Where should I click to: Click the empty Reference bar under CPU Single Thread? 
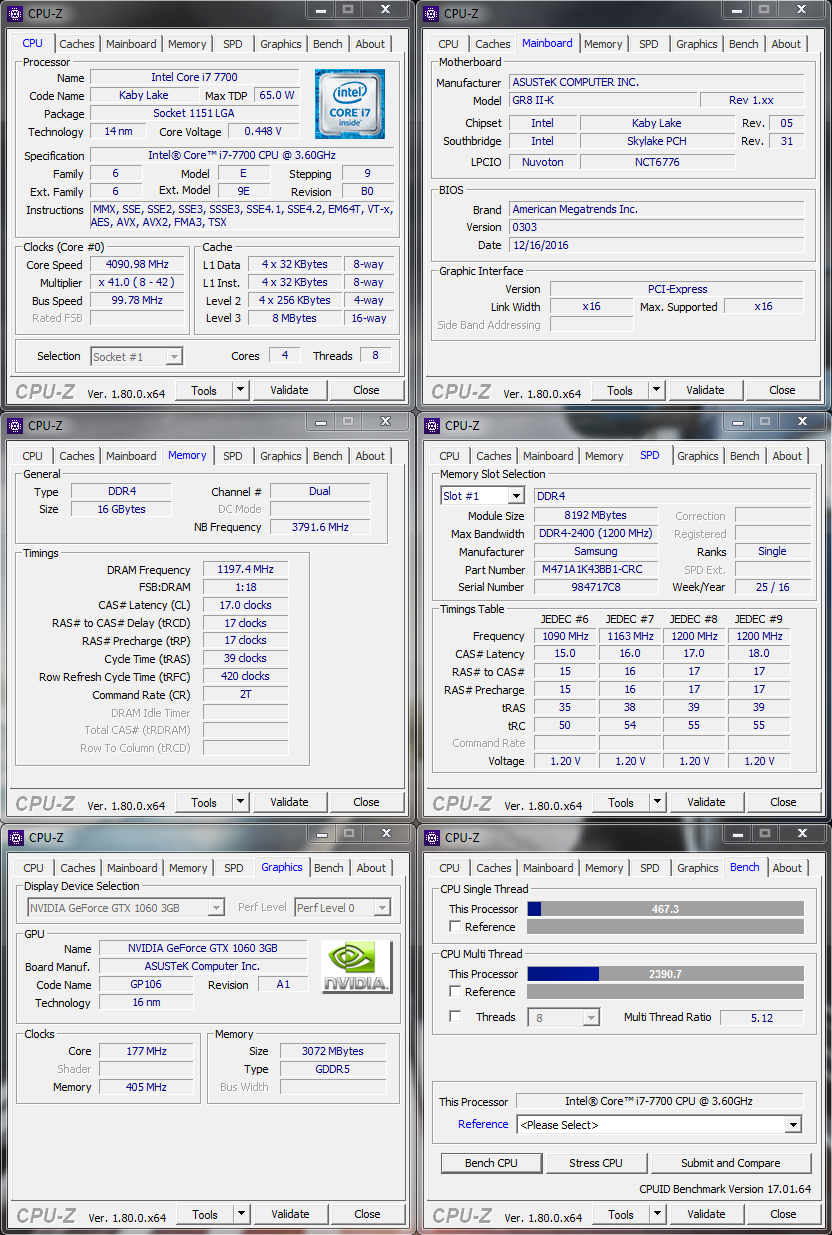click(x=665, y=927)
